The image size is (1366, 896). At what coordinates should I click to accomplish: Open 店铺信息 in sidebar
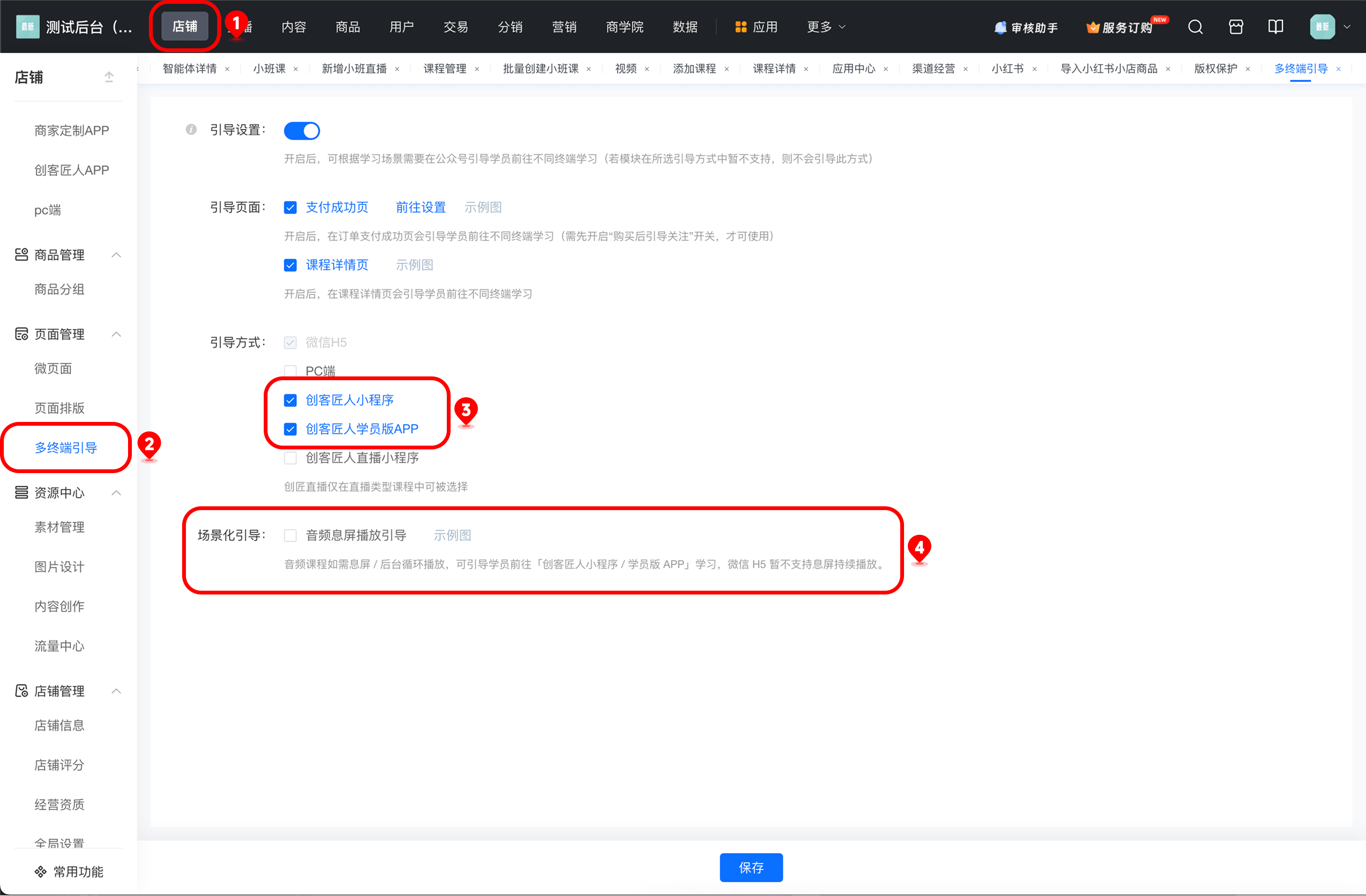click(x=60, y=725)
